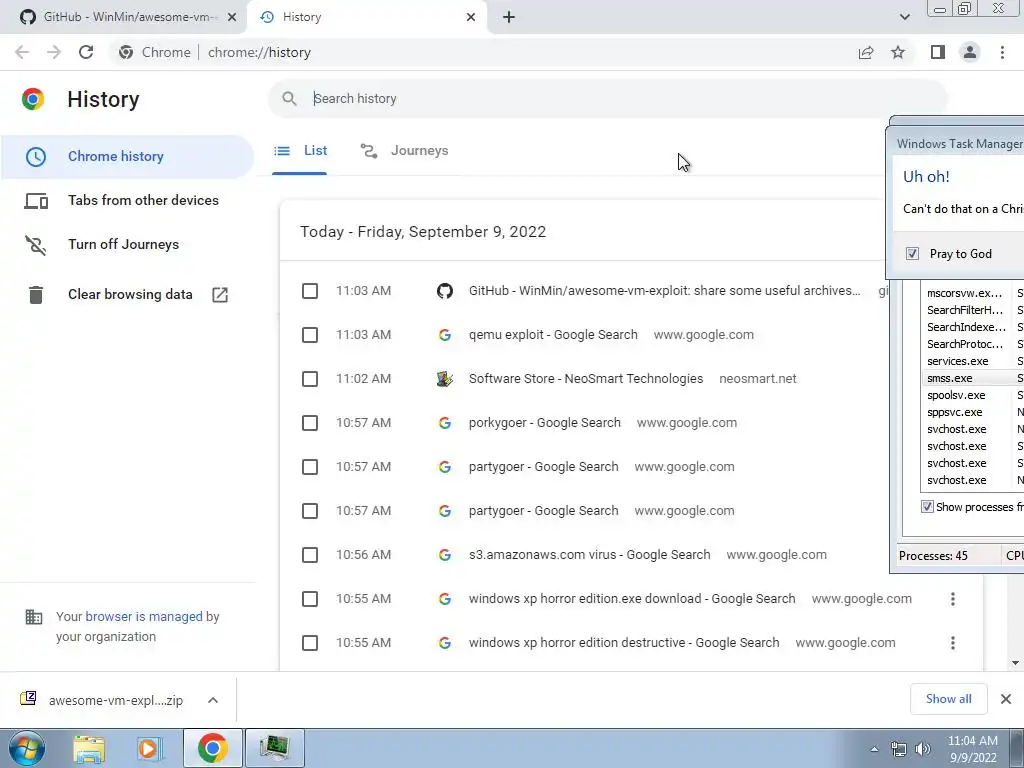Open qemu exploit Google Search link
The width and height of the screenshot is (1024, 768).
point(553,335)
